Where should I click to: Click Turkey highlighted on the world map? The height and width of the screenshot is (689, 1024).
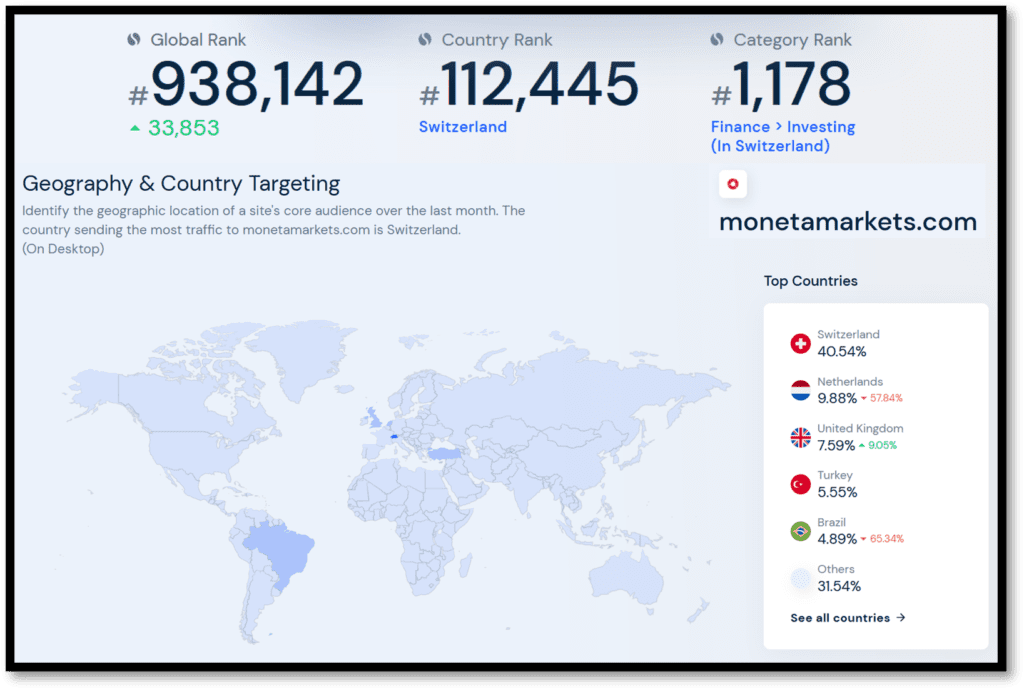pyautogui.click(x=445, y=453)
